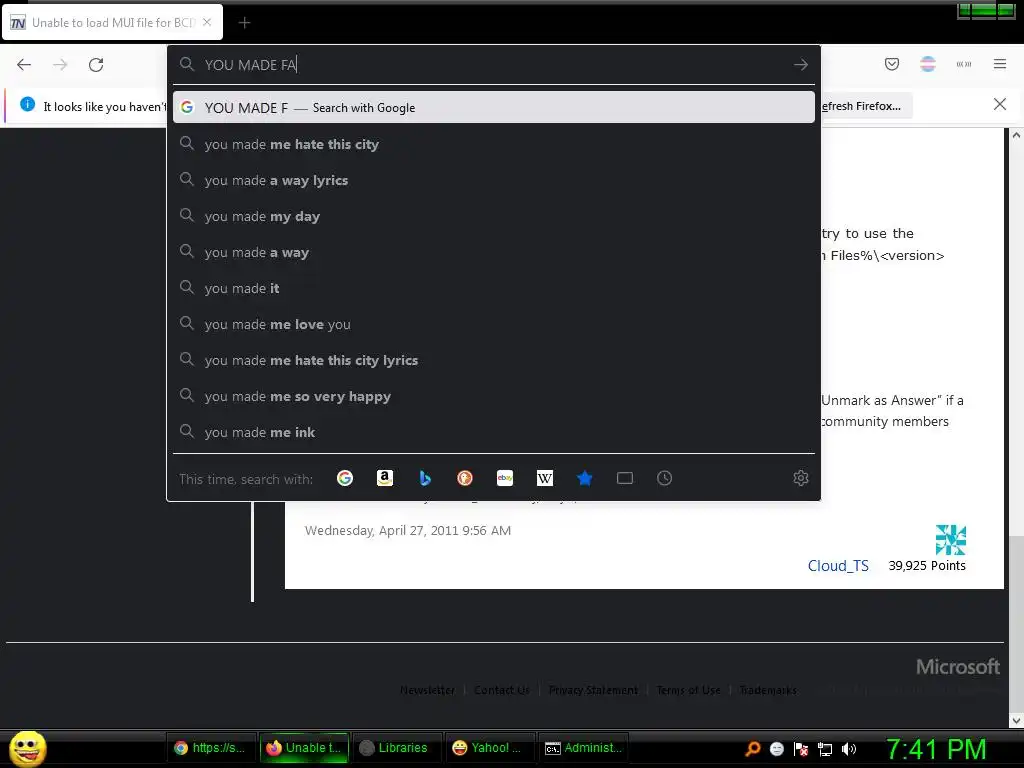Switch to Chrome 'https://s...' taskbar item
This screenshot has height=768, width=1024.
pyautogui.click(x=211, y=748)
